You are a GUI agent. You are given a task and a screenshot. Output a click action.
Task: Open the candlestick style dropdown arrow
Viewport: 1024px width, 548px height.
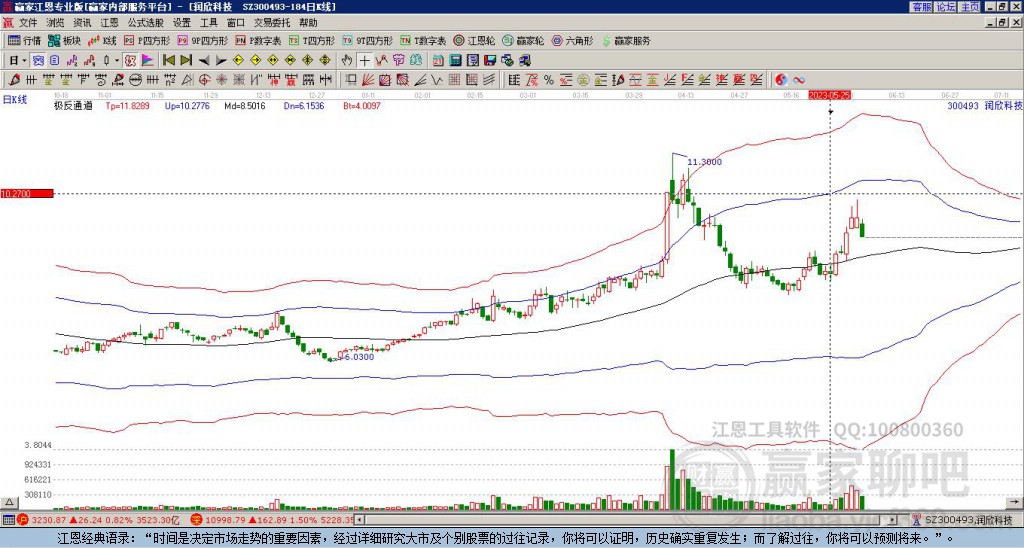coord(117,61)
